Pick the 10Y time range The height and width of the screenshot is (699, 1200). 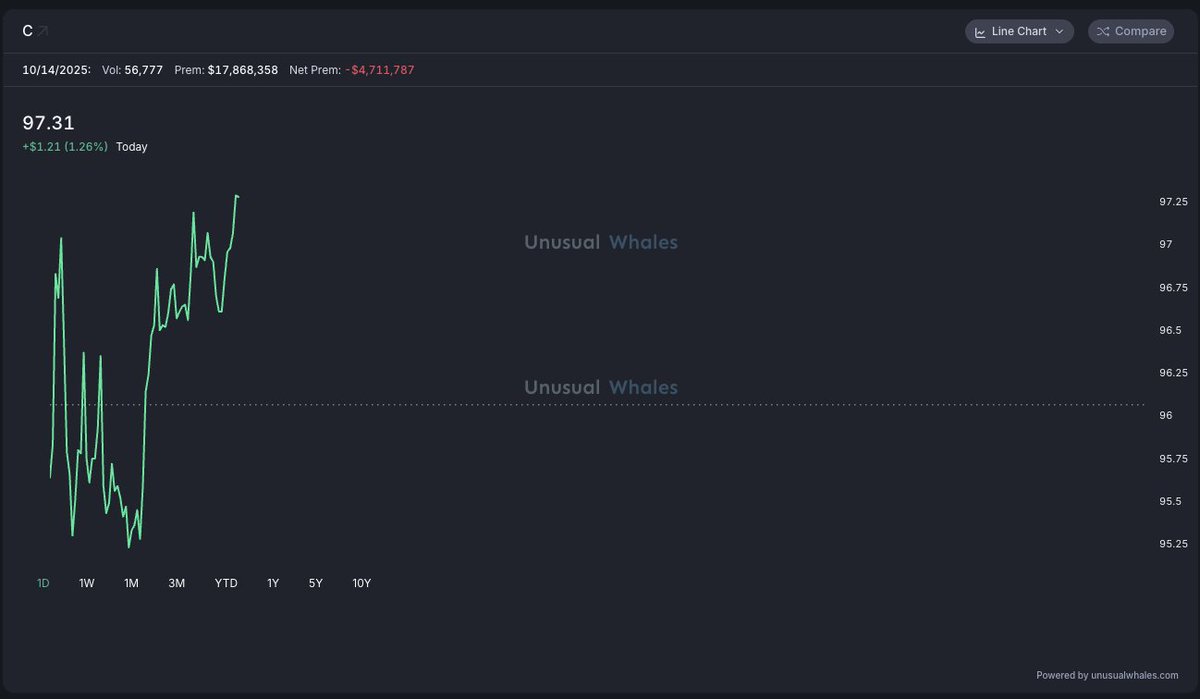[362, 583]
